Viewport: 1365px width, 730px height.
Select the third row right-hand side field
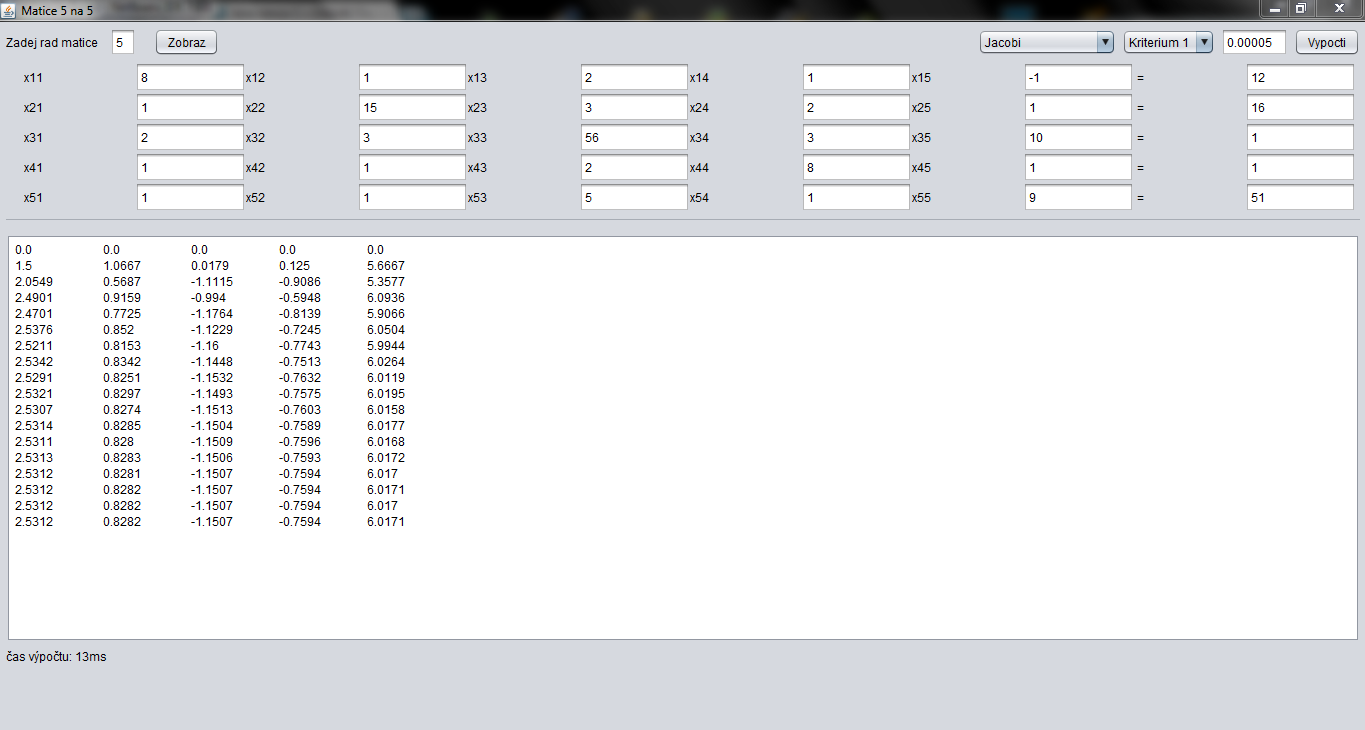click(1300, 138)
